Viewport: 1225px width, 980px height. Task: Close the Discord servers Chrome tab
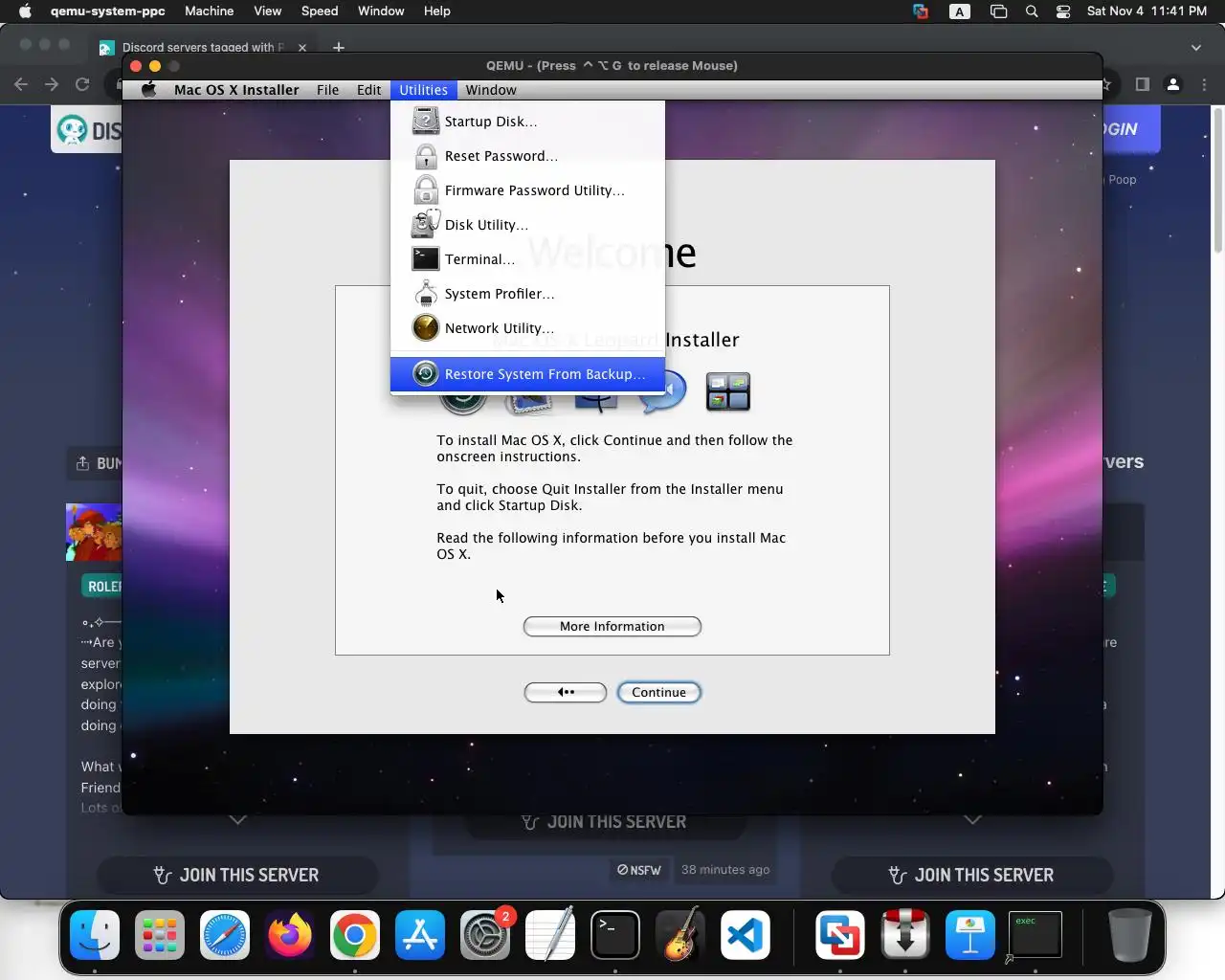pyautogui.click(x=302, y=47)
